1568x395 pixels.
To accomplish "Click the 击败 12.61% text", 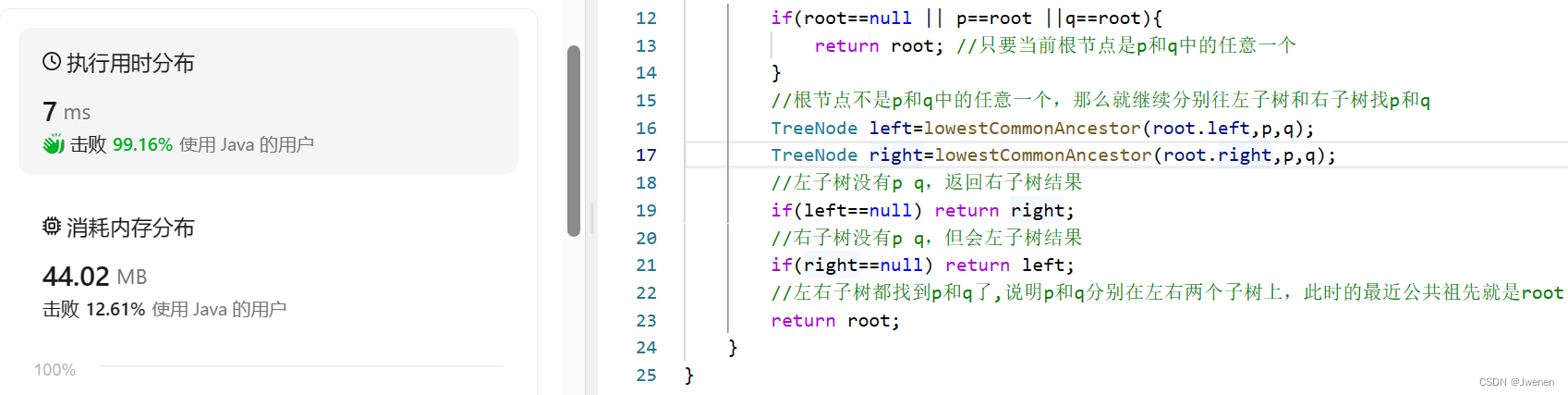I will (93, 309).
